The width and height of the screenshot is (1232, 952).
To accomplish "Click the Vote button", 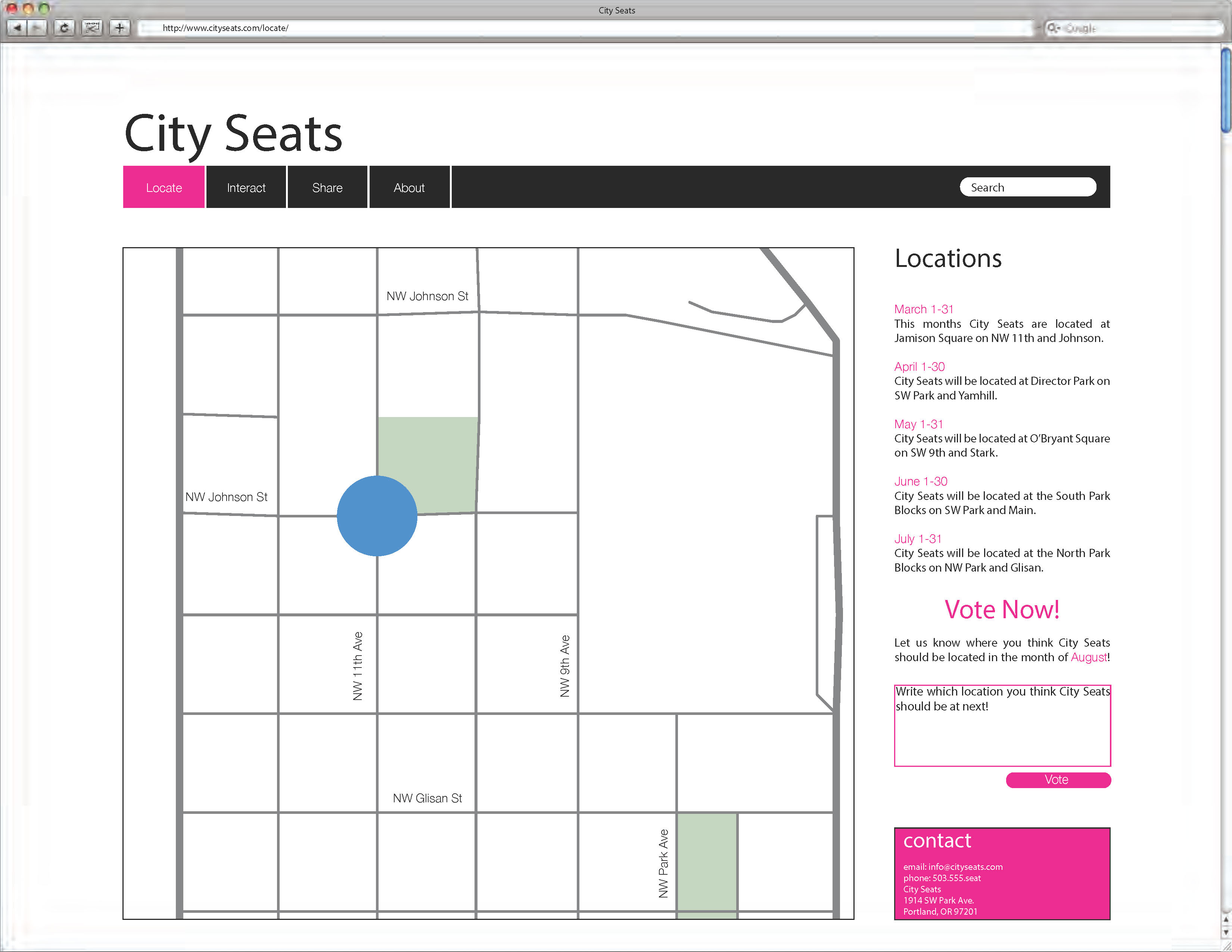I will (x=1058, y=780).
